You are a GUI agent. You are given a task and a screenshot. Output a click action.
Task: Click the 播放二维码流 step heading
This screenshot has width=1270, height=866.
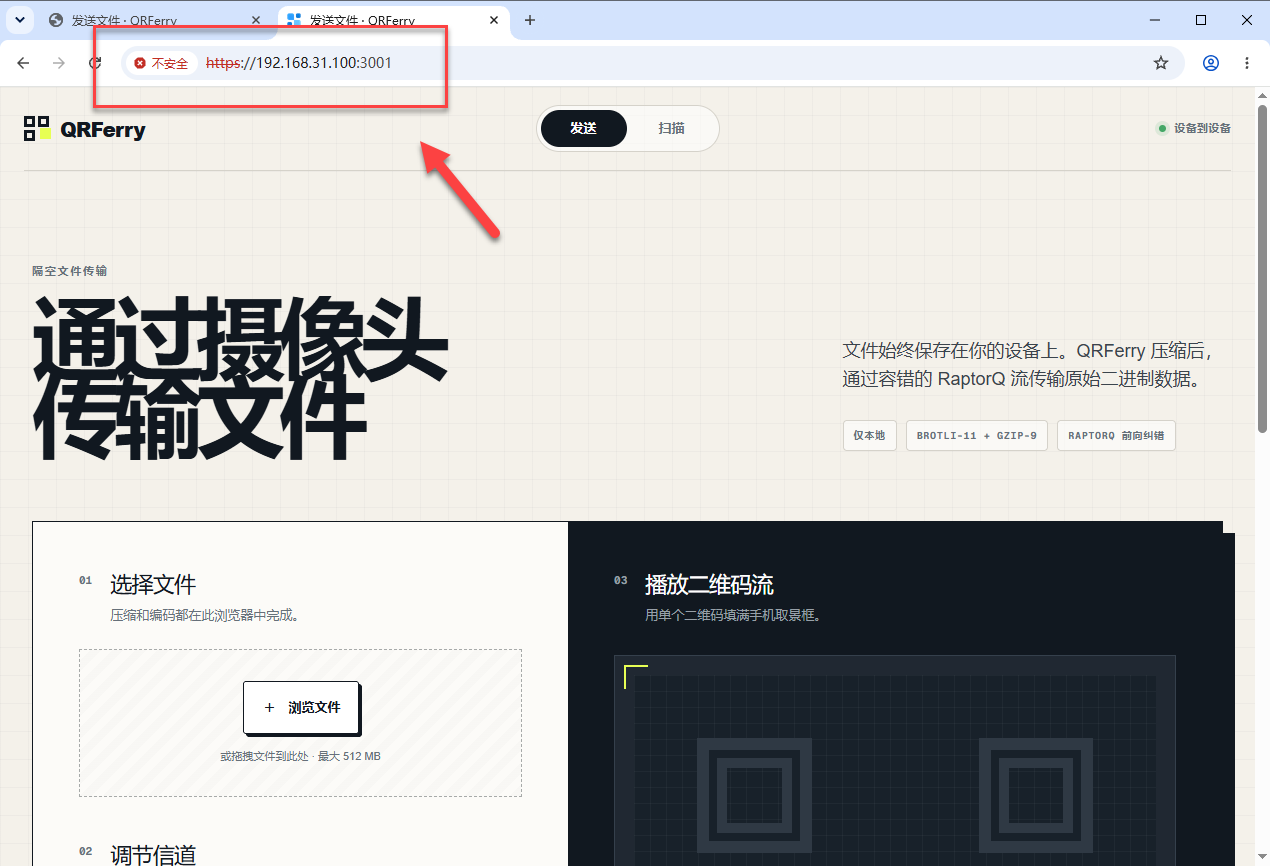709,584
